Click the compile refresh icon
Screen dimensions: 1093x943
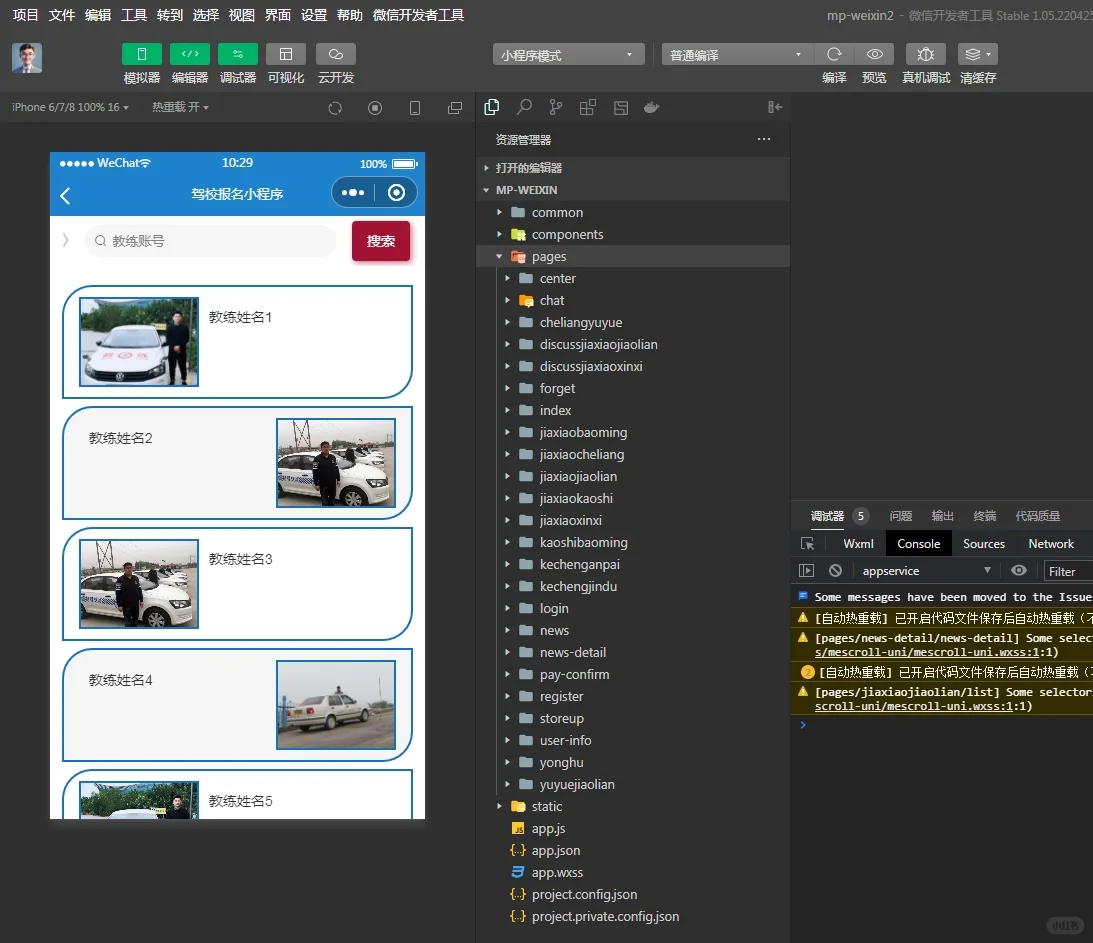point(834,54)
